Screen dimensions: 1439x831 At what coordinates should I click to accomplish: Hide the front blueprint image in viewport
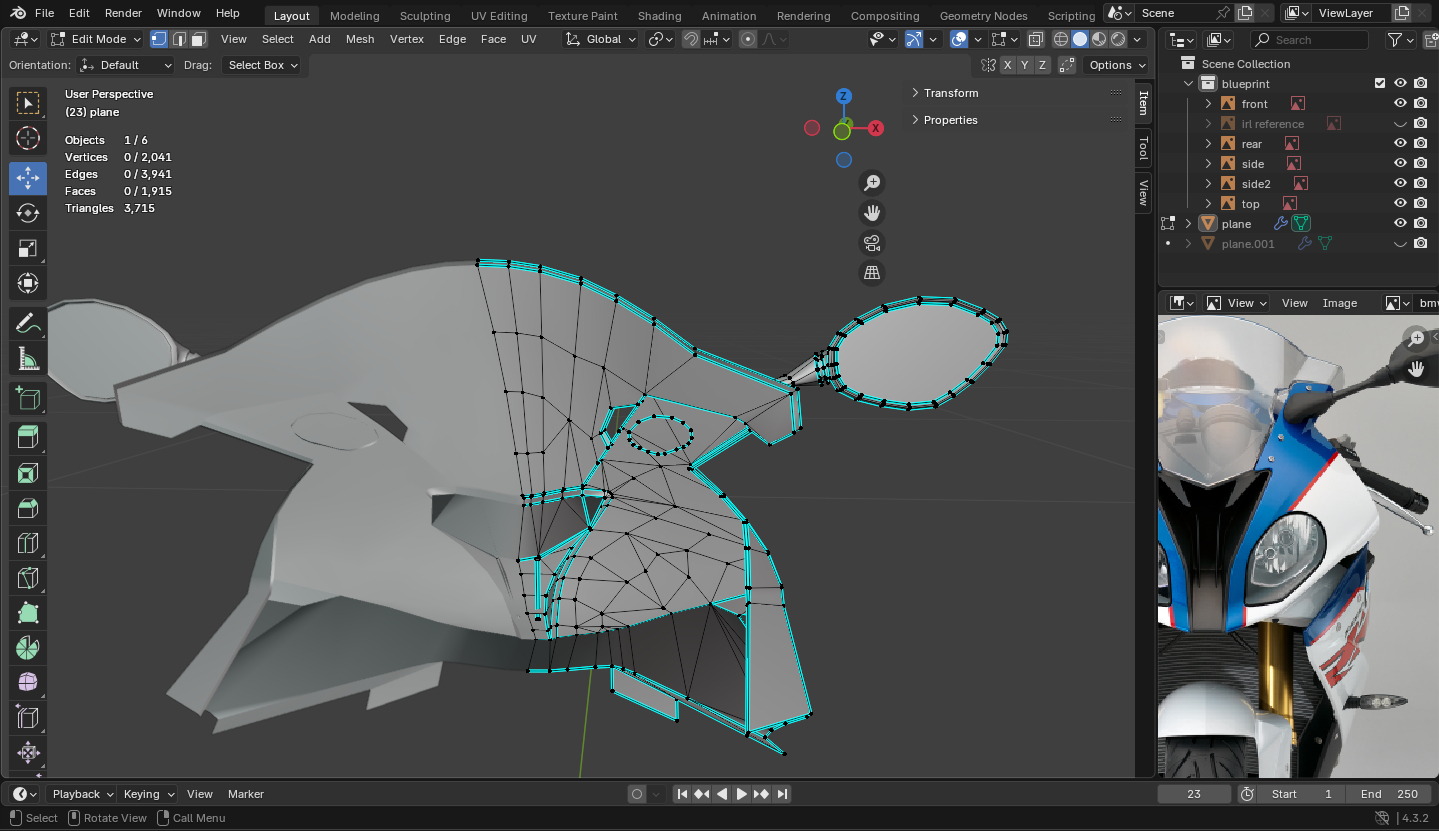coord(1400,104)
